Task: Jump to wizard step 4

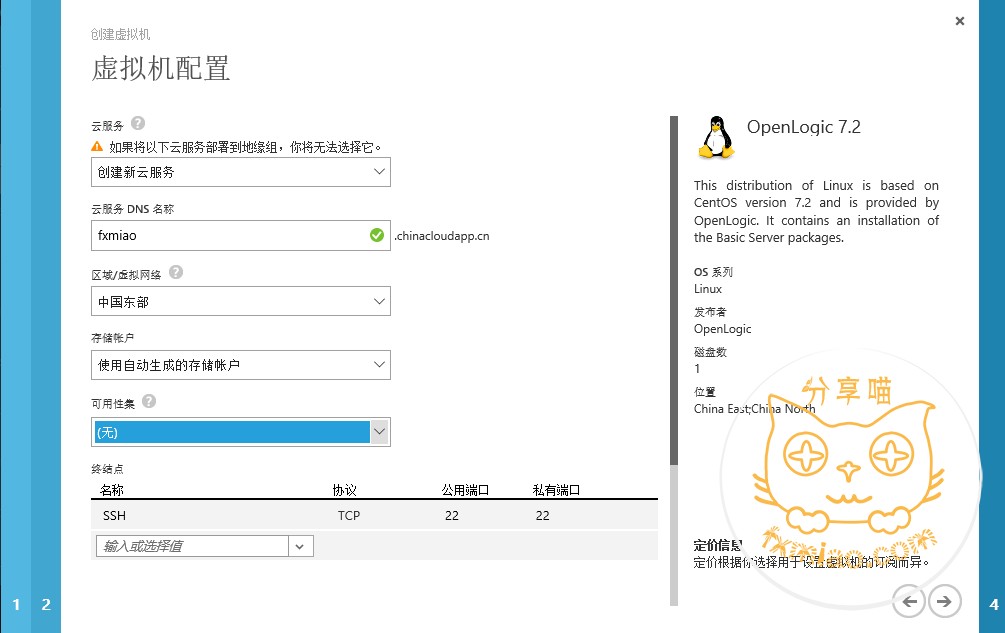Action: point(994,604)
